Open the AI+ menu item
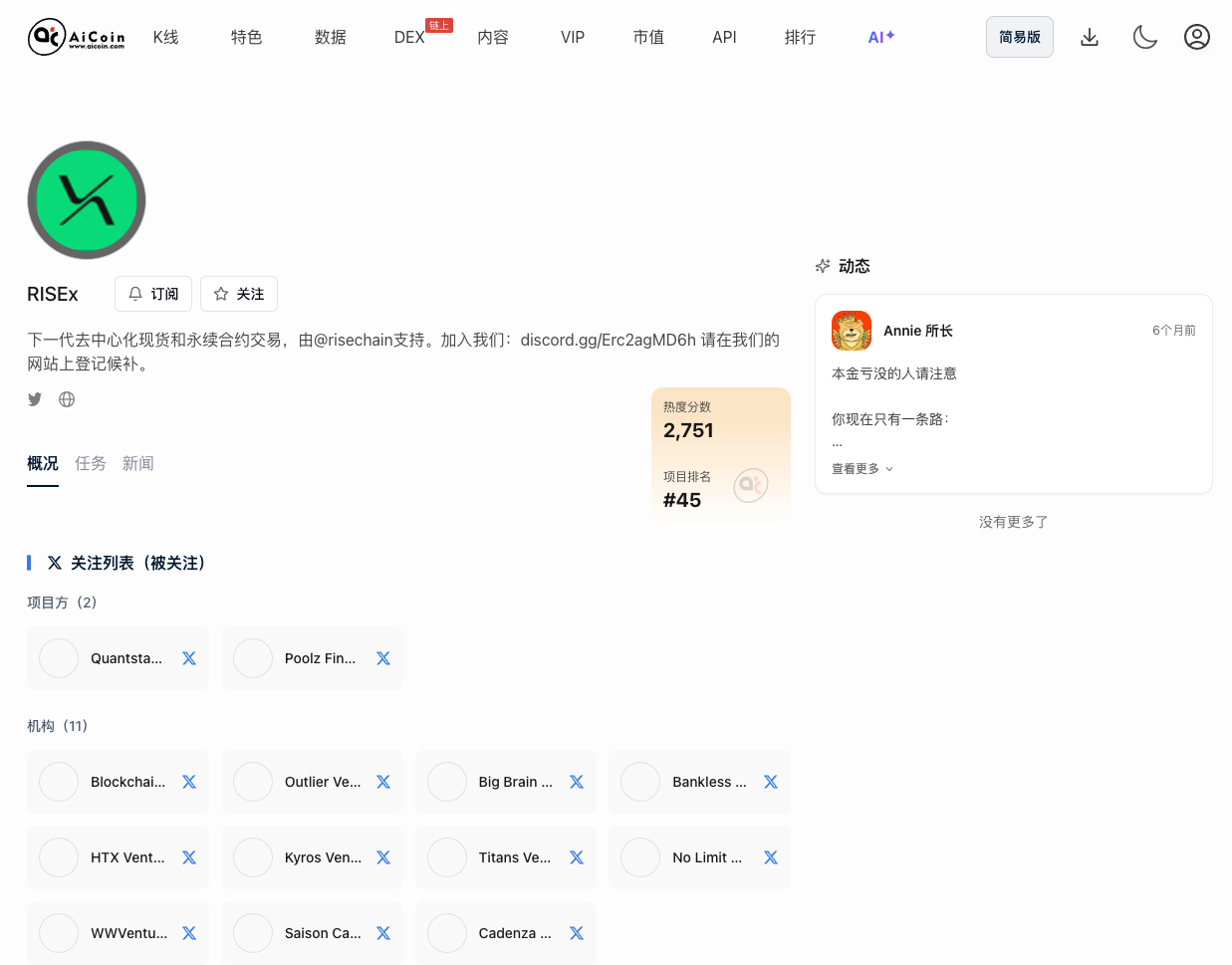Viewport: 1232px width, 965px height. (881, 37)
